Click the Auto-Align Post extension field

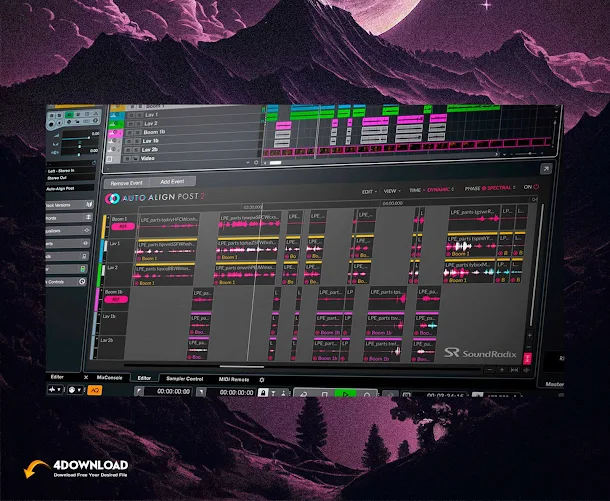70,188
